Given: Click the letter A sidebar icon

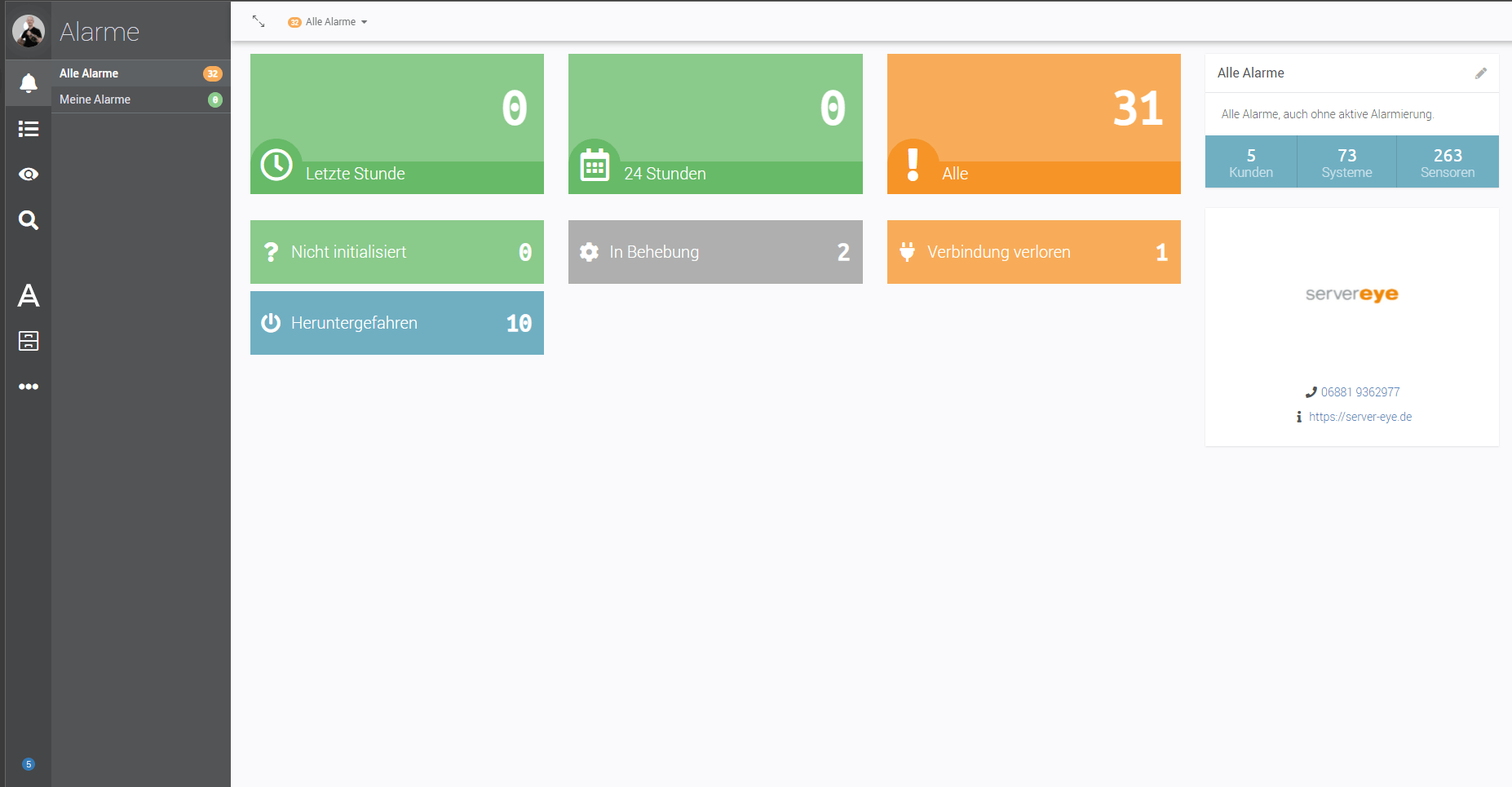Looking at the screenshot, I should pos(29,295).
